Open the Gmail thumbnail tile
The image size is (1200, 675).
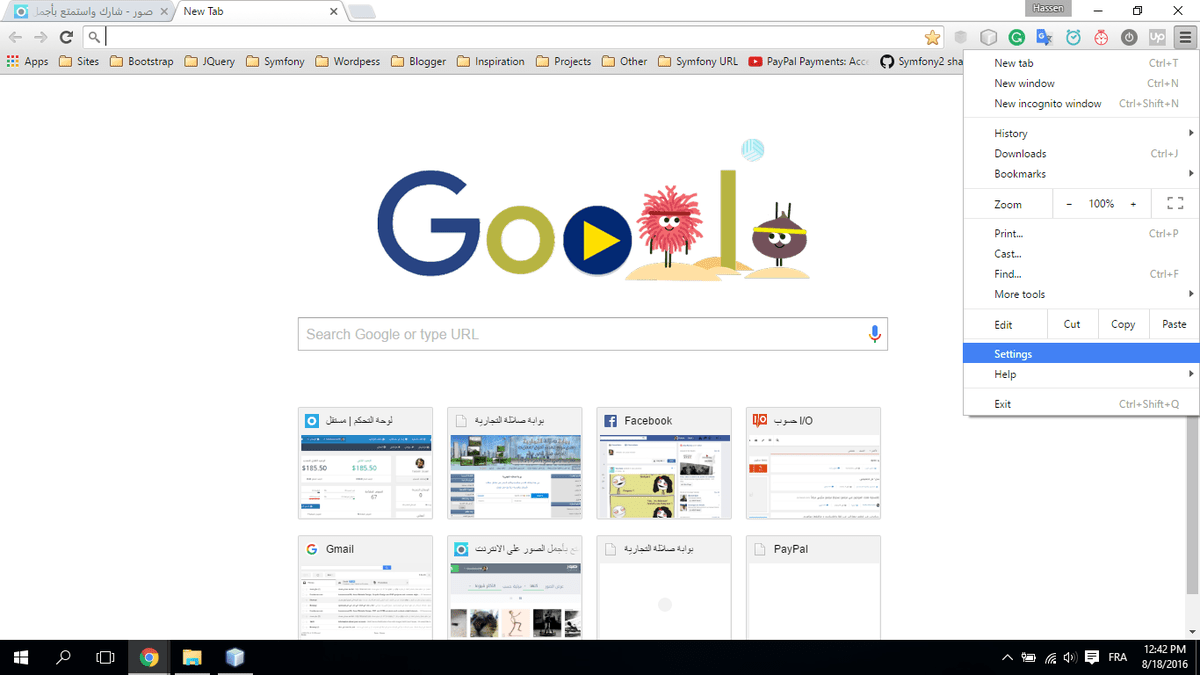pos(365,588)
